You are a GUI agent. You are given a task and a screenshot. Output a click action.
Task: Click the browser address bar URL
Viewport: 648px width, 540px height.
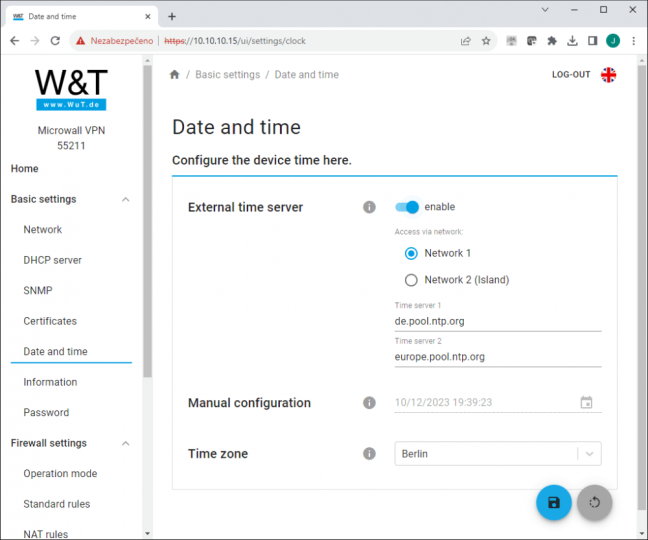pyautogui.click(x=235, y=40)
